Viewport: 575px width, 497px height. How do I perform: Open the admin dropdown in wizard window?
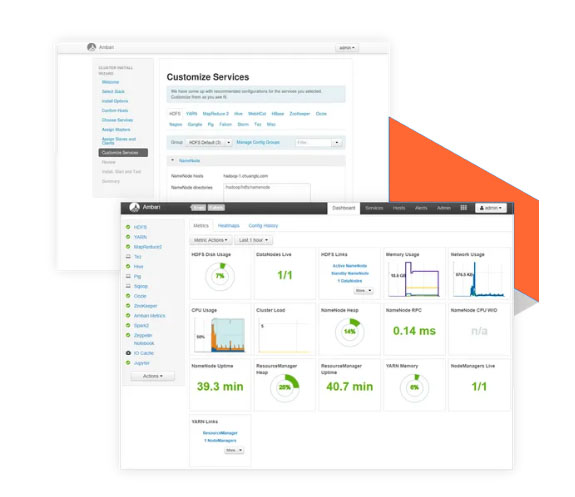point(347,48)
